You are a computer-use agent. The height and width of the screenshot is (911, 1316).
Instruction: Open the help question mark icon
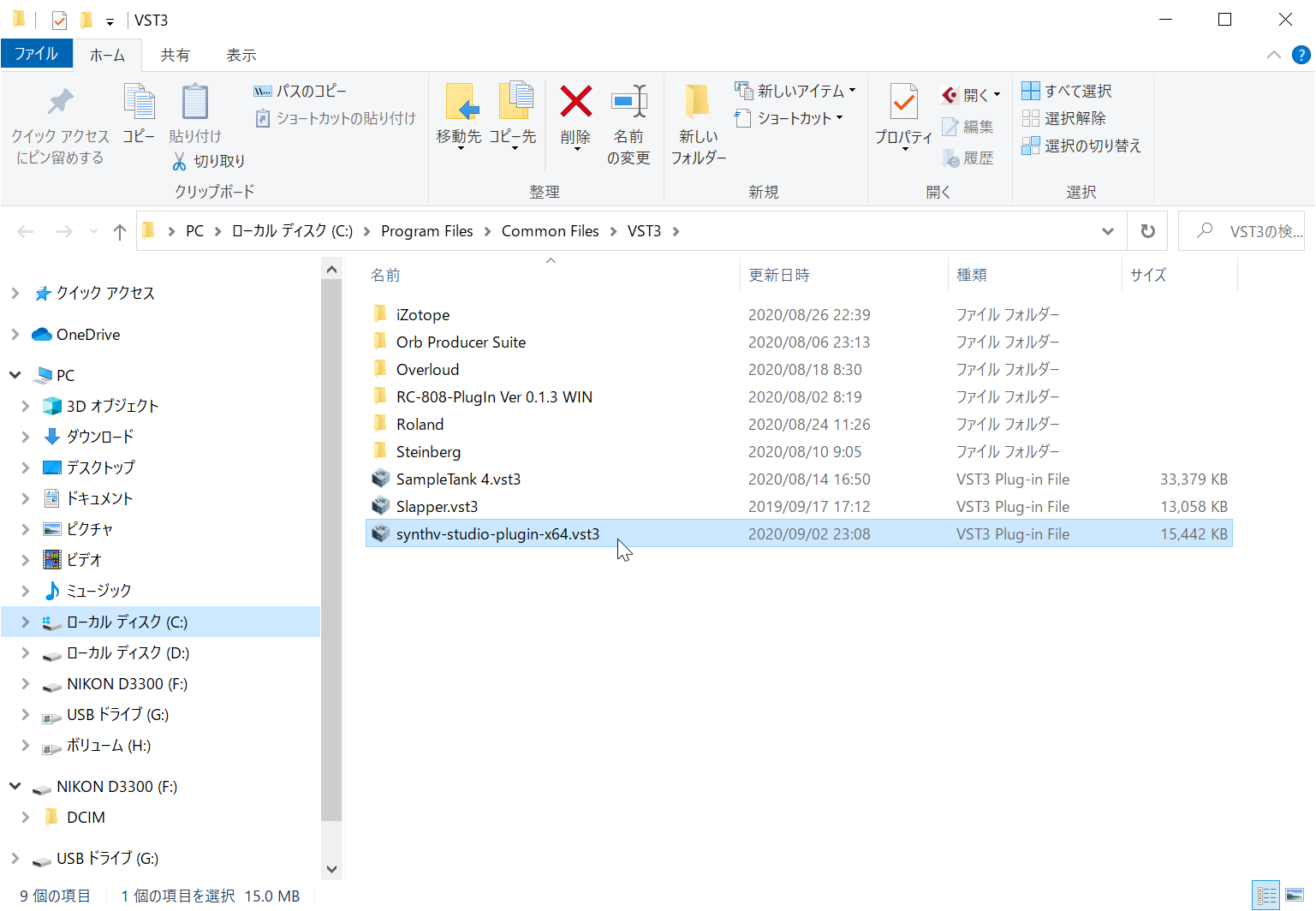[x=1301, y=55]
